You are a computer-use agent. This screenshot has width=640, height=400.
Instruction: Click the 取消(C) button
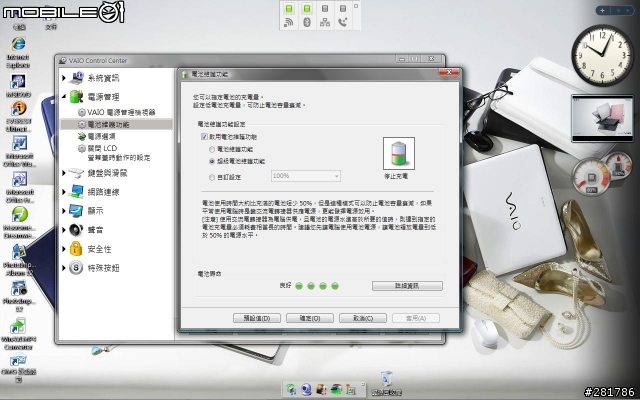pos(363,318)
